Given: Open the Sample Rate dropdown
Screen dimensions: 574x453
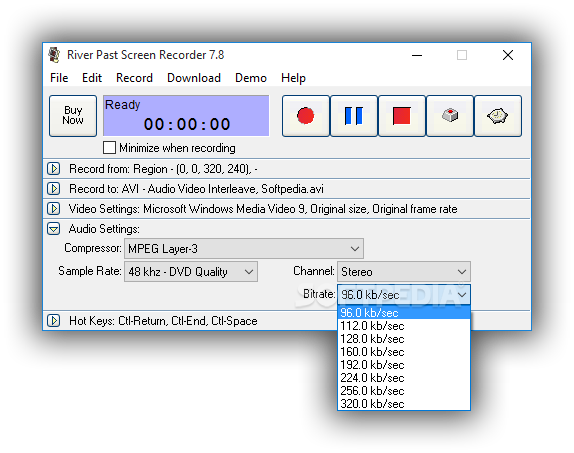Looking at the screenshot, I should [191, 272].
